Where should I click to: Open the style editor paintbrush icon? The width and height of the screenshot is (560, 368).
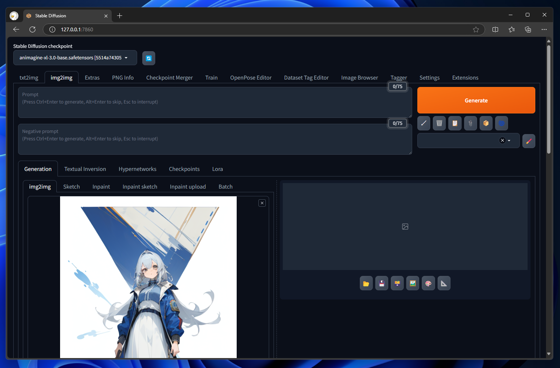pos(529,141)
